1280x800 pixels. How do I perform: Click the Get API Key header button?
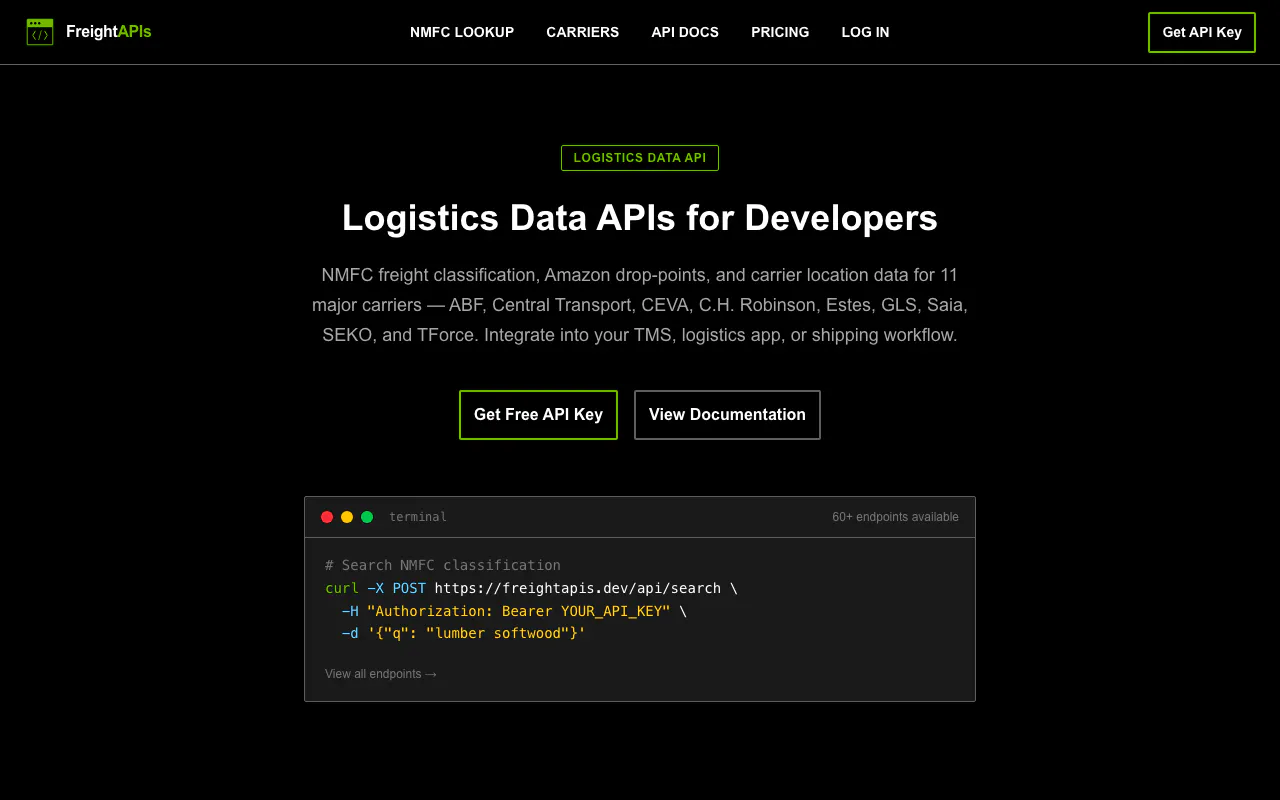(x=1202, y=32)
